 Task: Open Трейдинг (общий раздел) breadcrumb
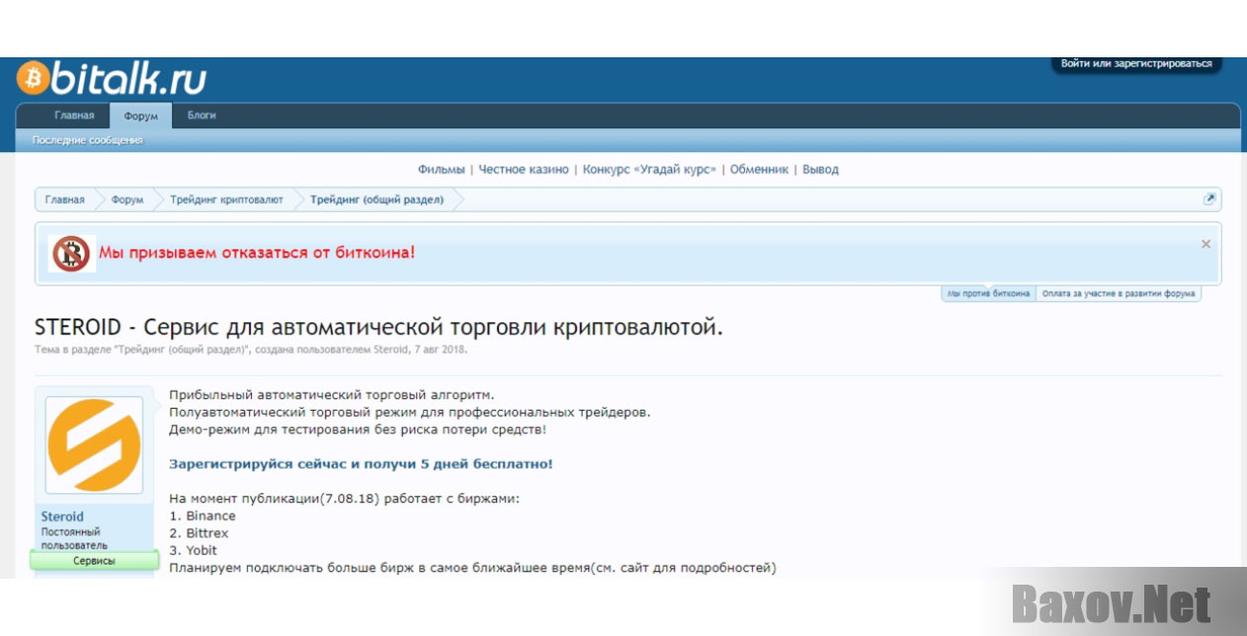376,200
